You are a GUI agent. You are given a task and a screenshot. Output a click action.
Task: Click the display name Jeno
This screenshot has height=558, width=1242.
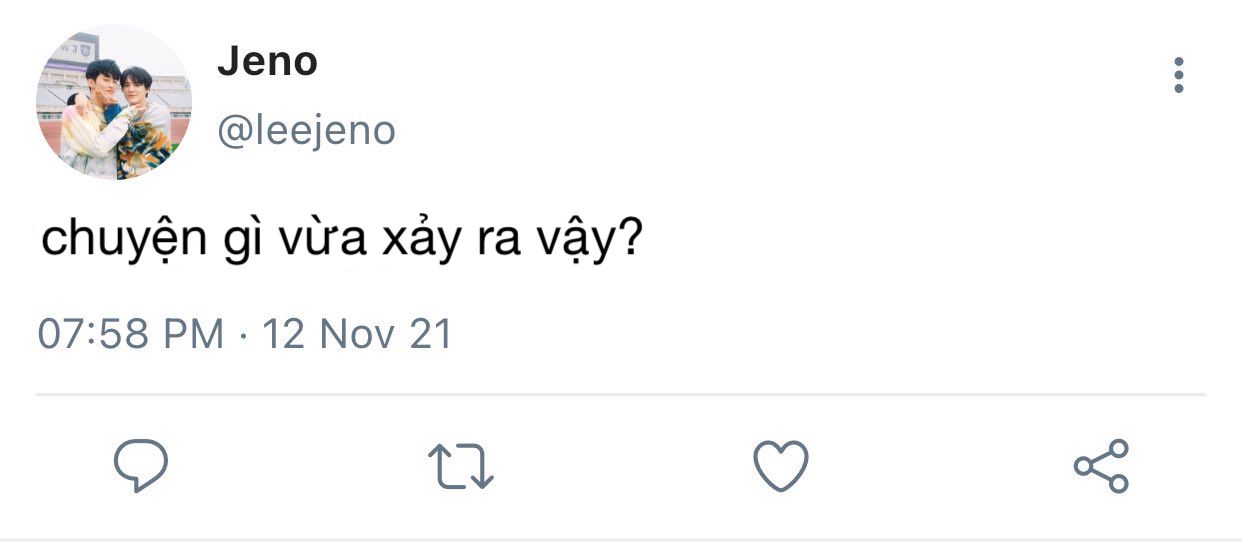click(267, 63)
